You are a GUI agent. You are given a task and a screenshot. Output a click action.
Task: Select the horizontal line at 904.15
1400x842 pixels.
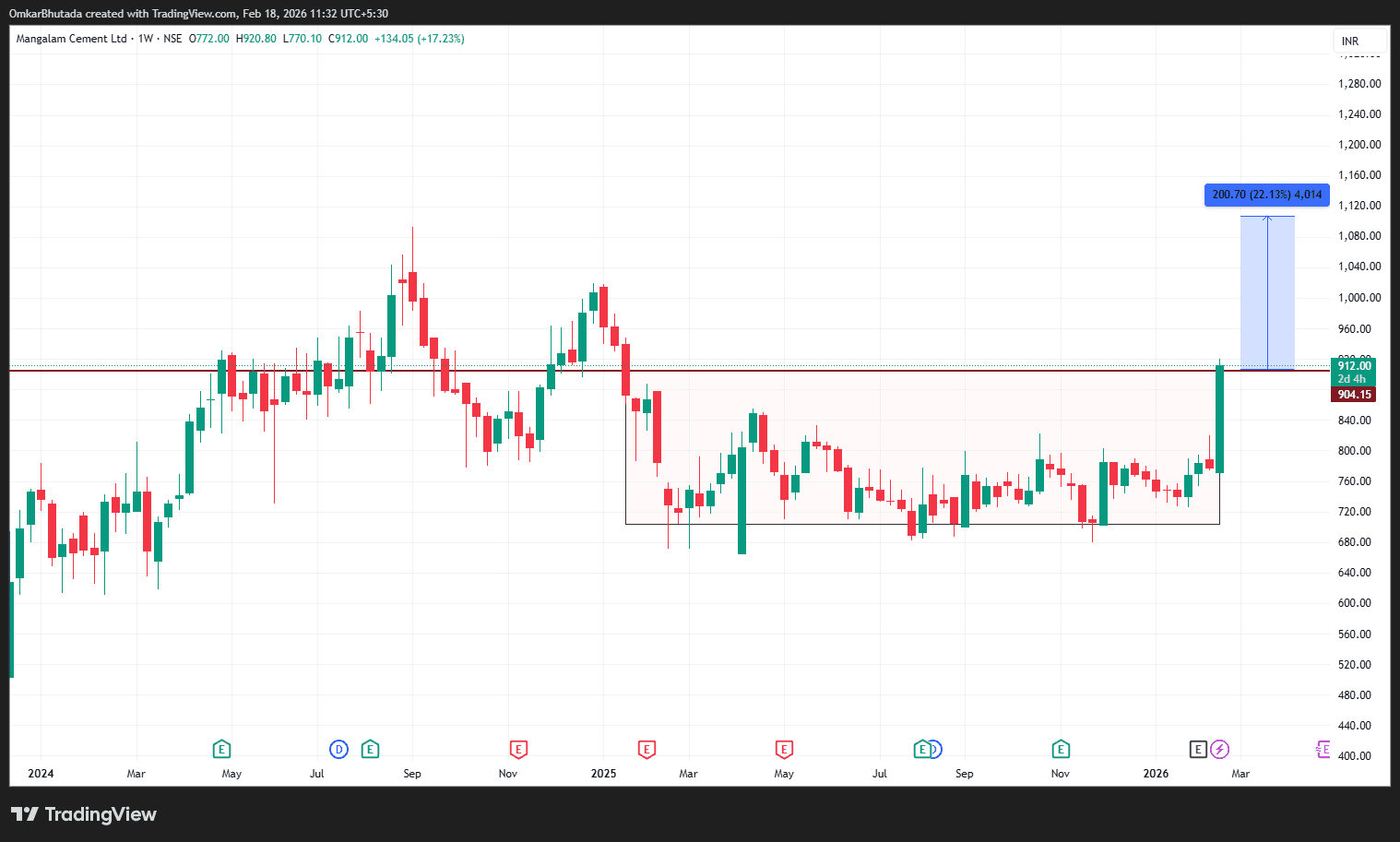pyautogui.click(x=669, y=370)
